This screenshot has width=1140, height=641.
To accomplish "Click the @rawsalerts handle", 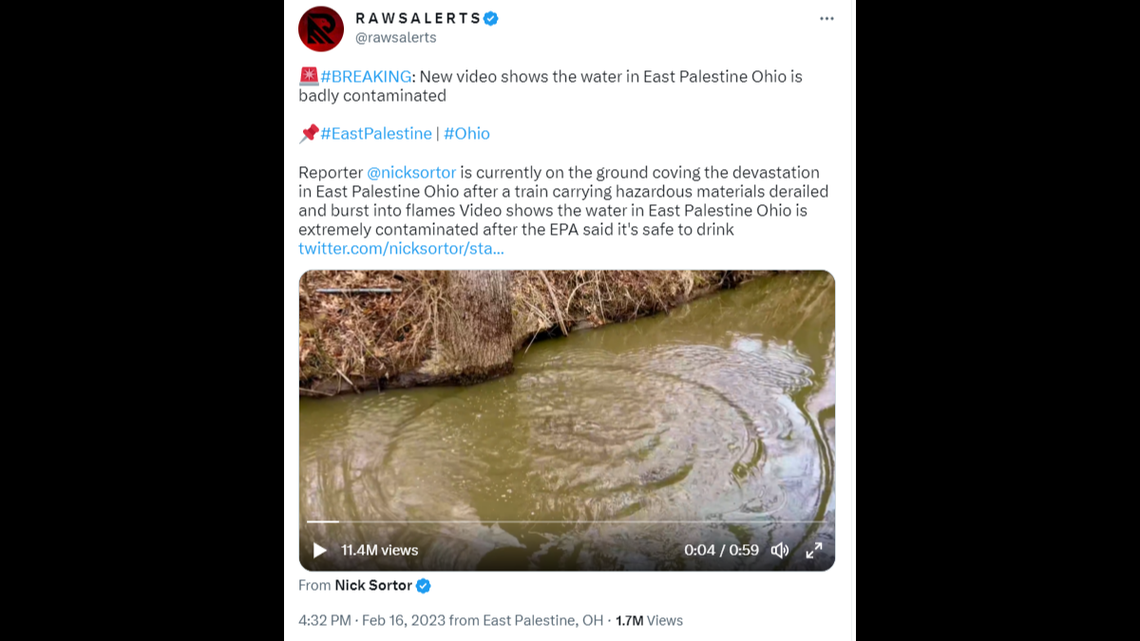I will point(397,37).
